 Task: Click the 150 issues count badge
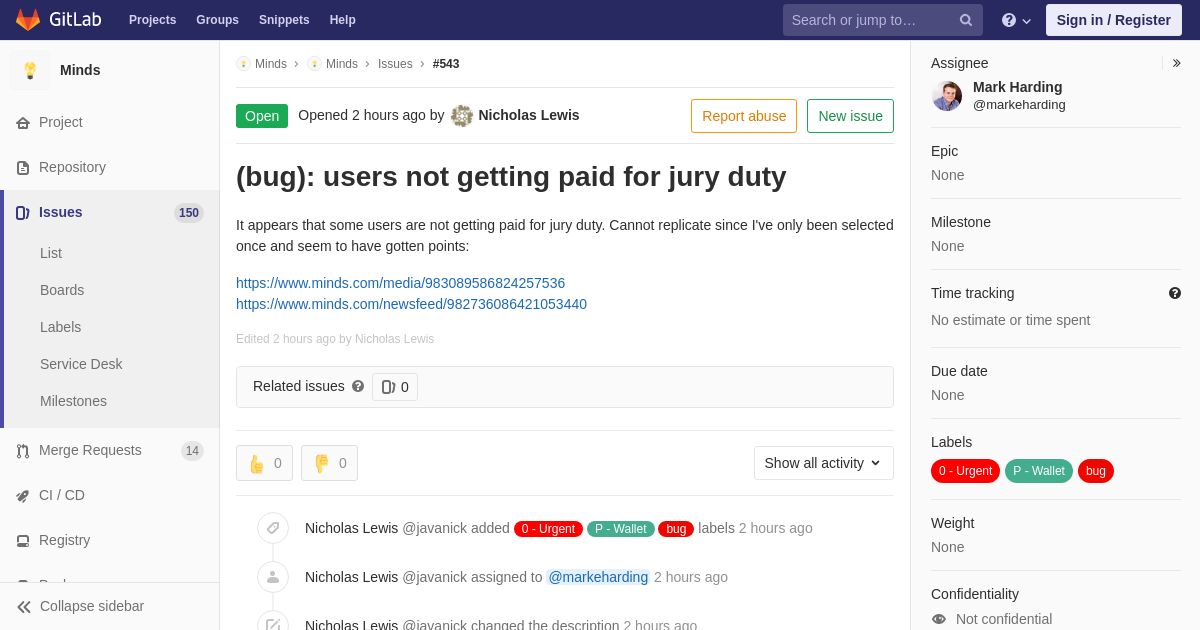tap(189, 212)
